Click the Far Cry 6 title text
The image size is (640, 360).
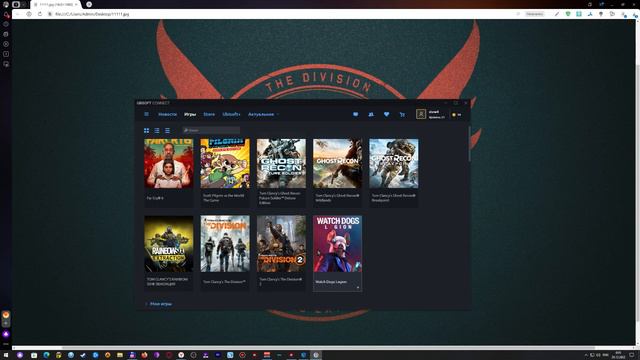(155, 198)
